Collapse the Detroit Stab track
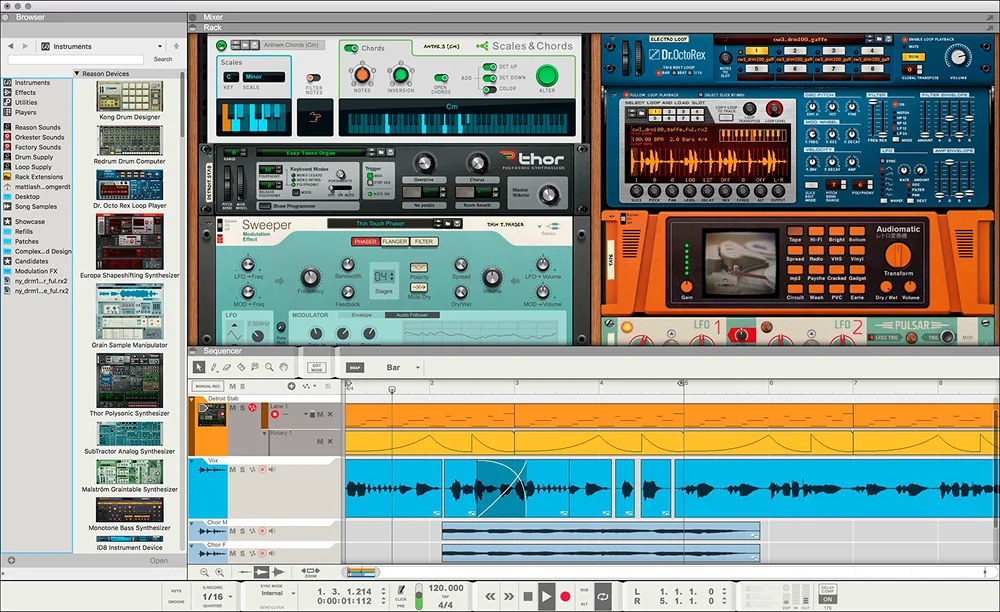Viewport: 1000px width, 612px height. (x=192, y=398)
